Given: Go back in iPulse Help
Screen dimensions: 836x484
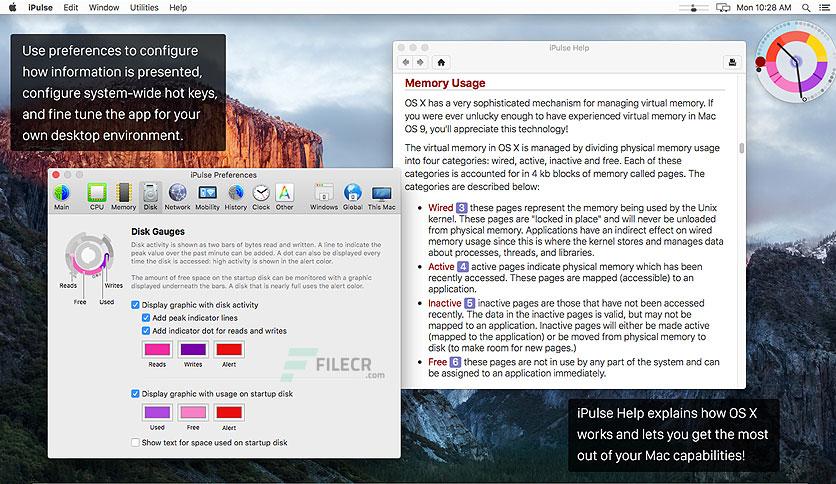Looking at the screenshot, I should coord(406,62).
